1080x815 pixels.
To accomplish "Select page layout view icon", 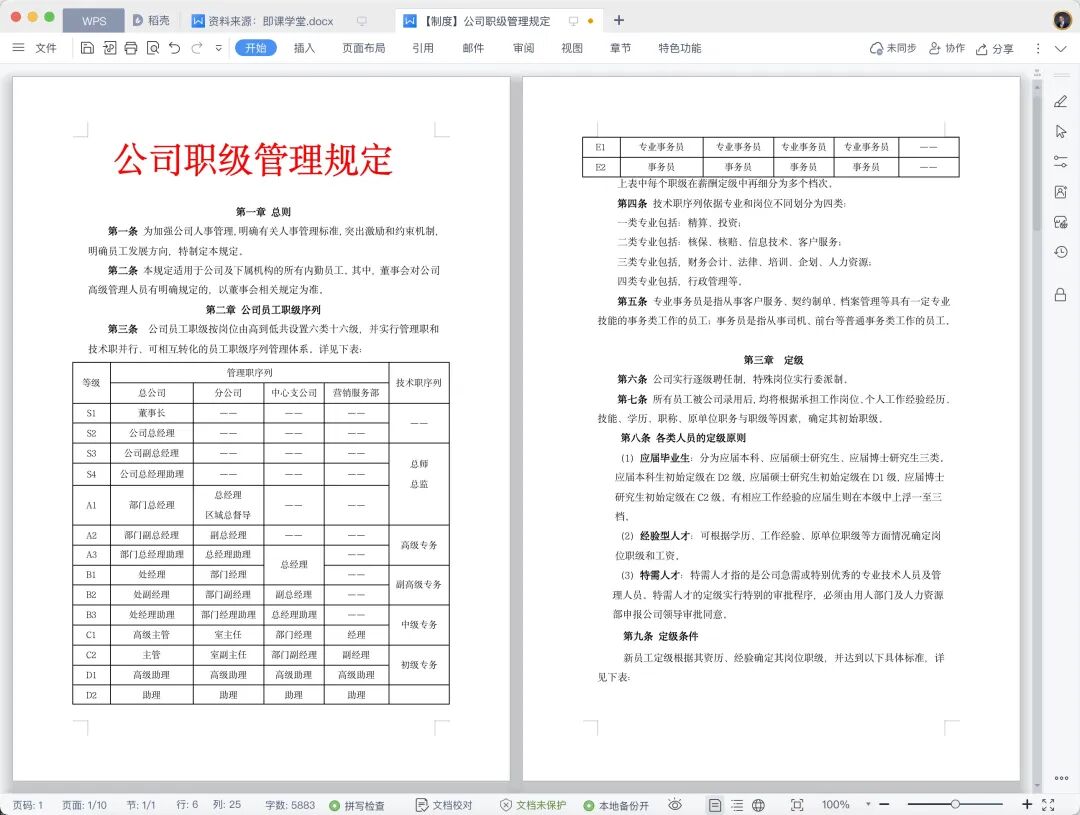I will coord(715,805).
